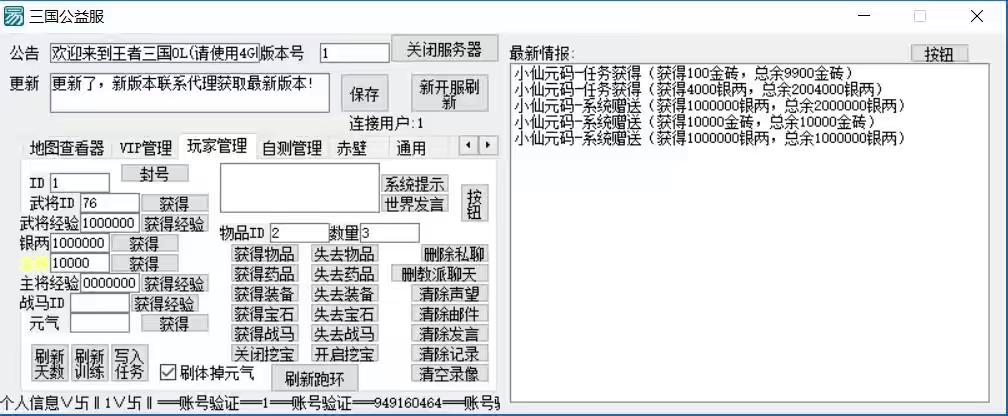This screenshot has width=1008, height=416.
Task: Click the empty 元气 input field
Action: pyautogui.click(x=100, y=323)
